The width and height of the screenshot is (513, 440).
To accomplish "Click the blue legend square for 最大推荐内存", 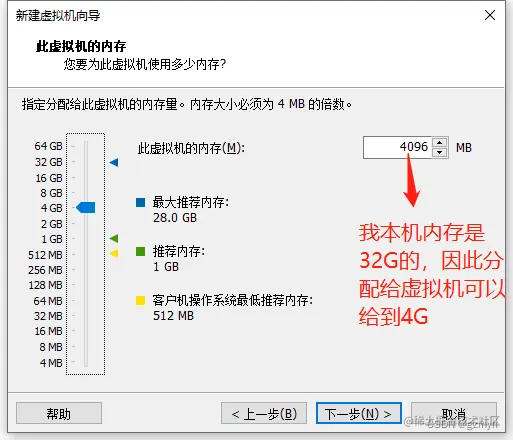I will (x=140, y=202).
